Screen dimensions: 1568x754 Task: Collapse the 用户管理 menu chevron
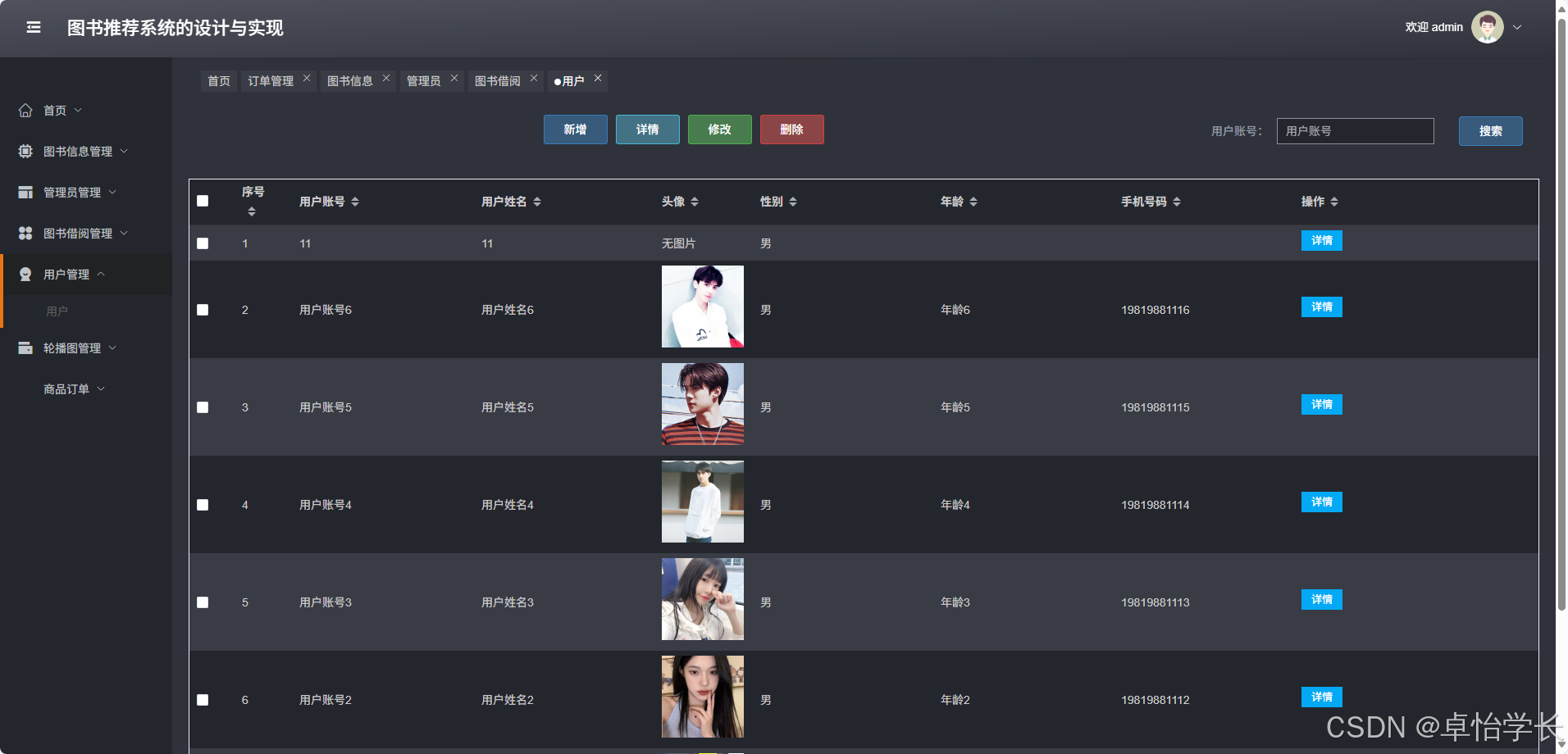tap(101, 274)
